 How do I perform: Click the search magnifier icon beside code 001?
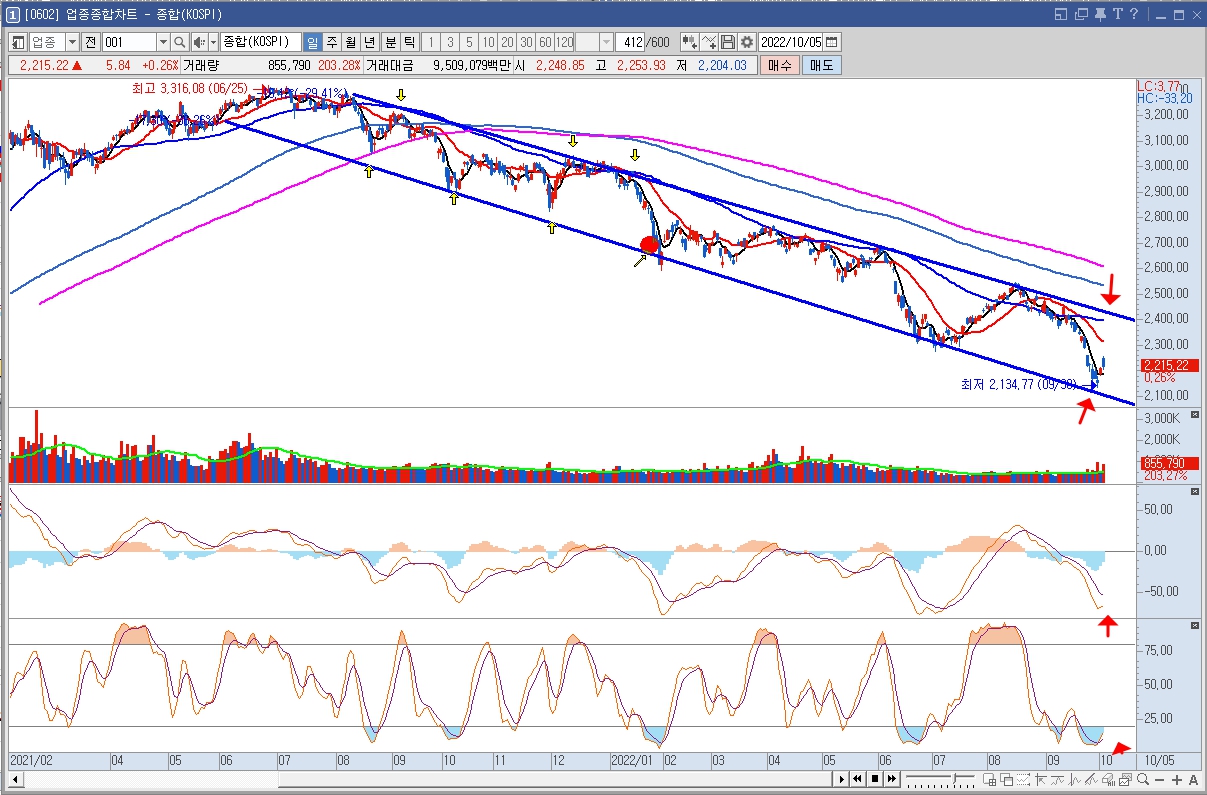coord(180,42)
